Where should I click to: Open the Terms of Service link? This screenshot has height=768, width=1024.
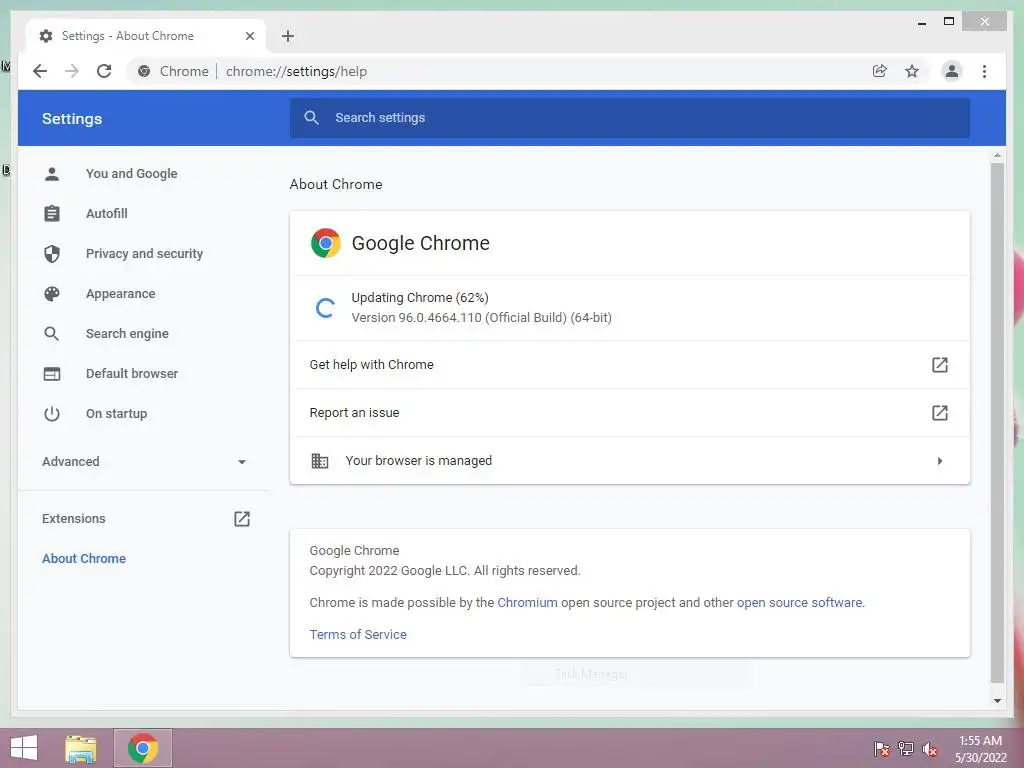click(x=358, y=634)
